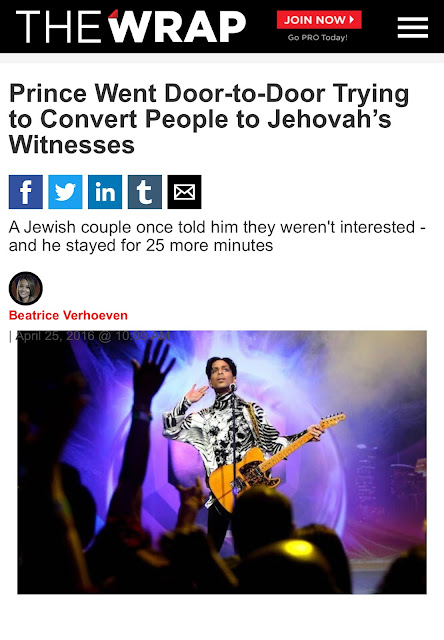Click the JOIN NOW button
The height and width of the screenshot is (640, 444).
pyautogui.click(x=319, y=20)
